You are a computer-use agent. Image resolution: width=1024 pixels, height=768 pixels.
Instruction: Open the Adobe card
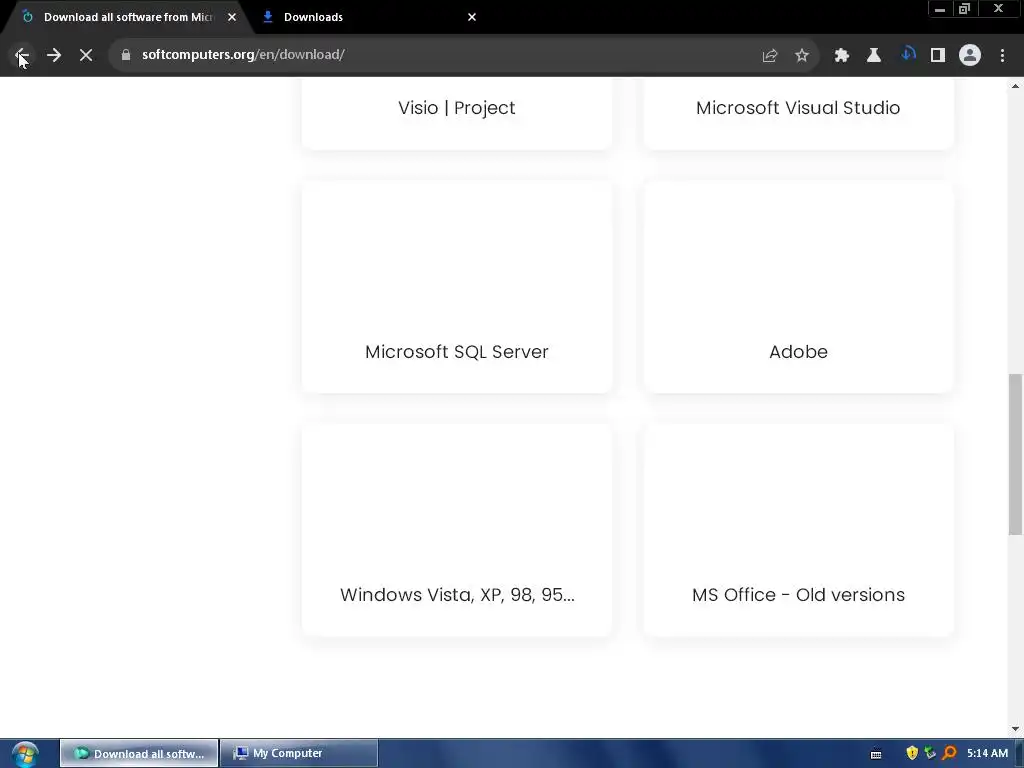798,287
